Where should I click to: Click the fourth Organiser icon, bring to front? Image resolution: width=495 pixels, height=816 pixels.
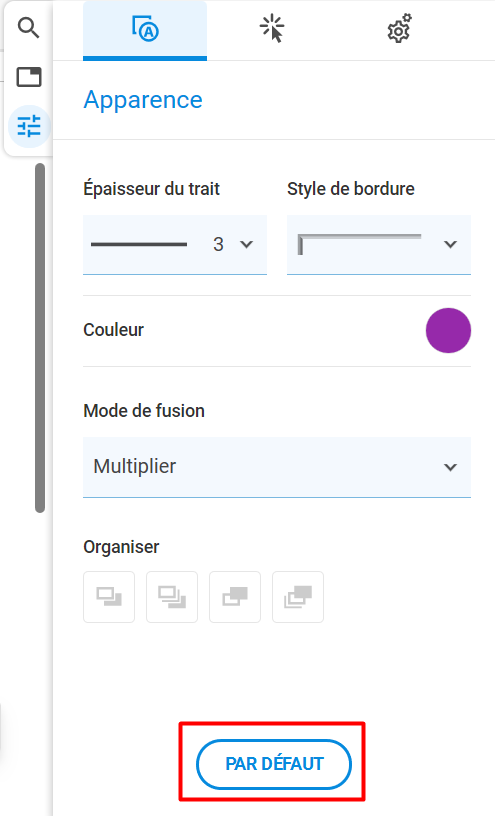(298, 597)
